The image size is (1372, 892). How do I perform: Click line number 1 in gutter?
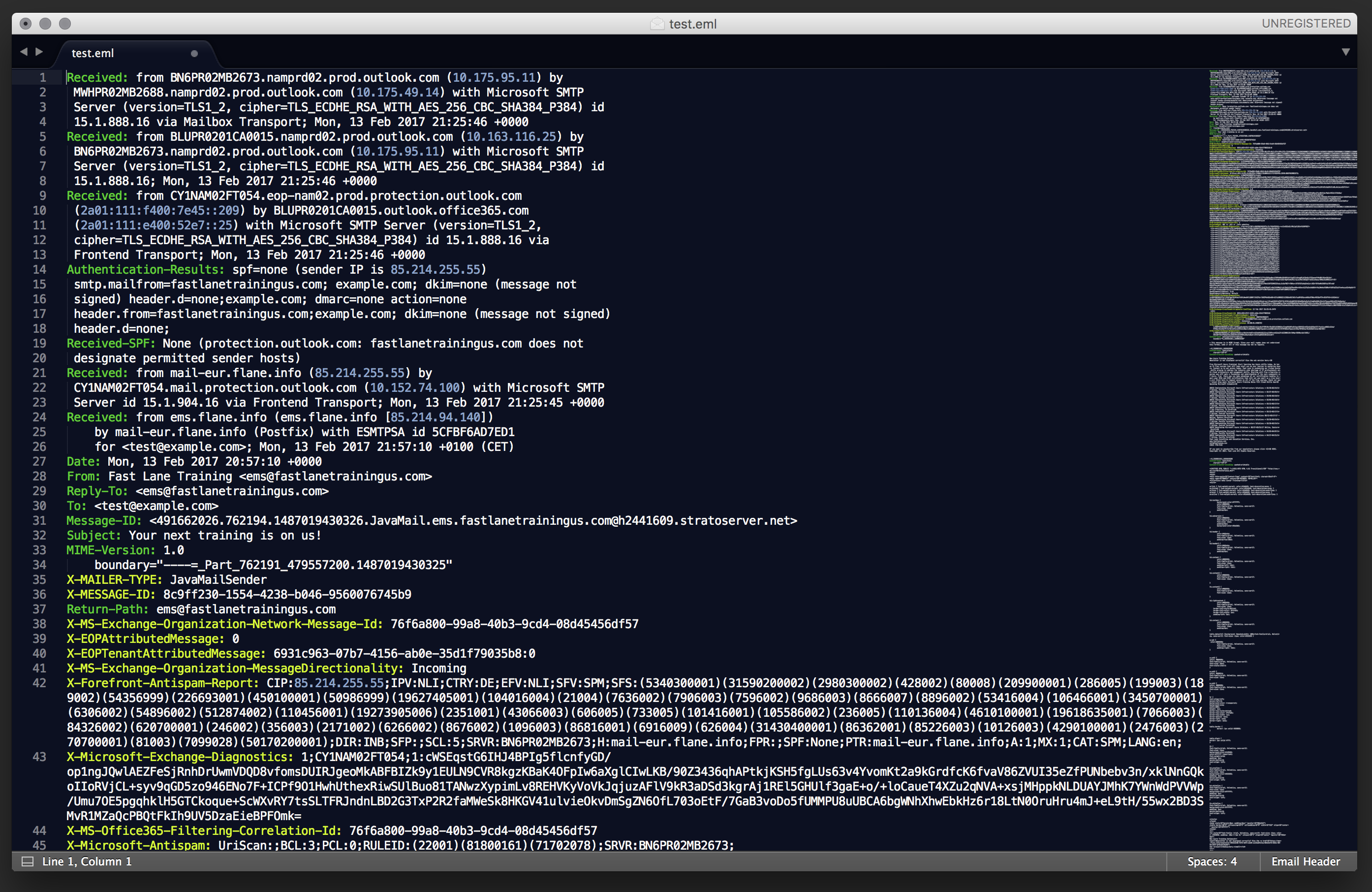[43, 77]
